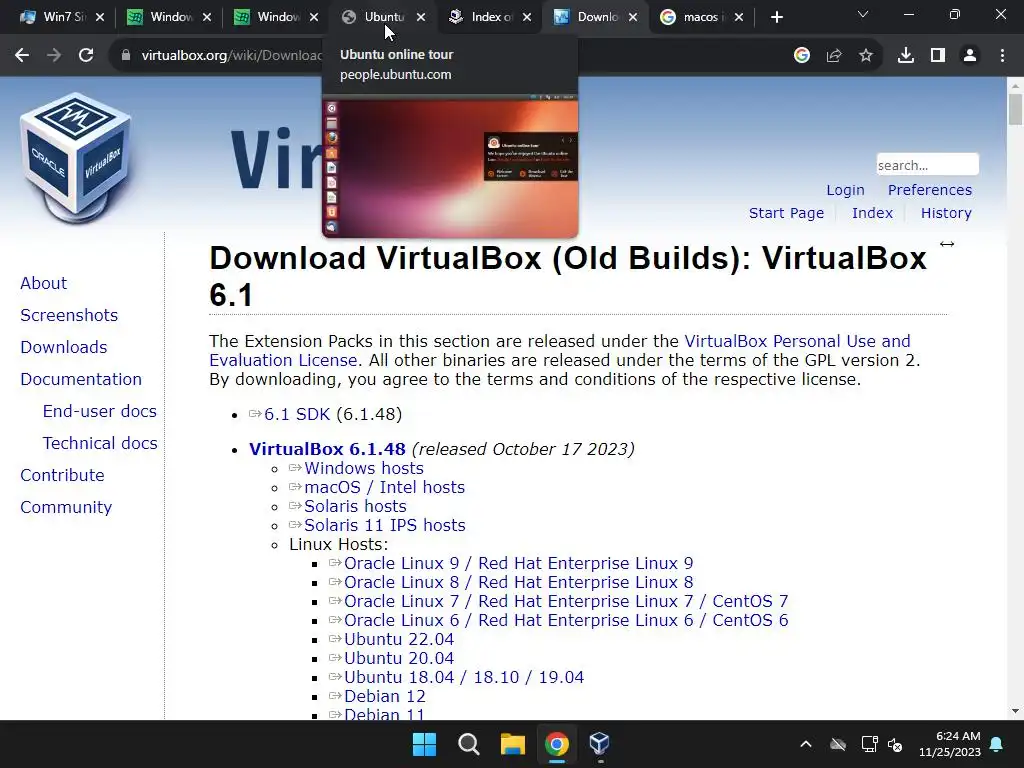Click the address bar URL

(231, 56)
